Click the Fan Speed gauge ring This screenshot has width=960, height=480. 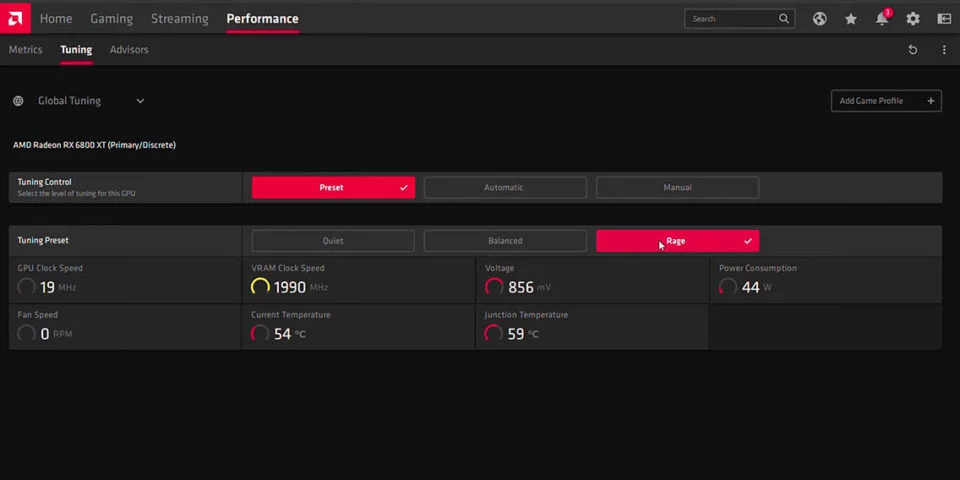tap(26, 334)
